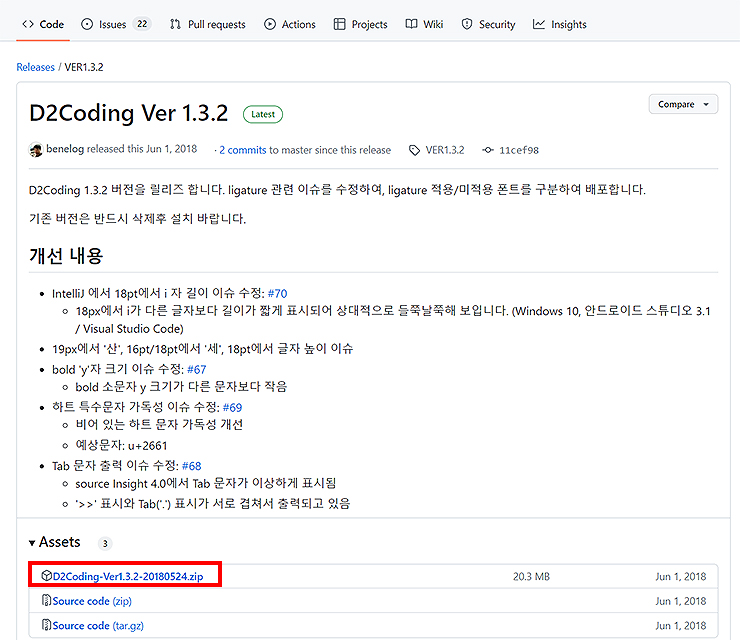Open issue #67 link

click(196, 370)
